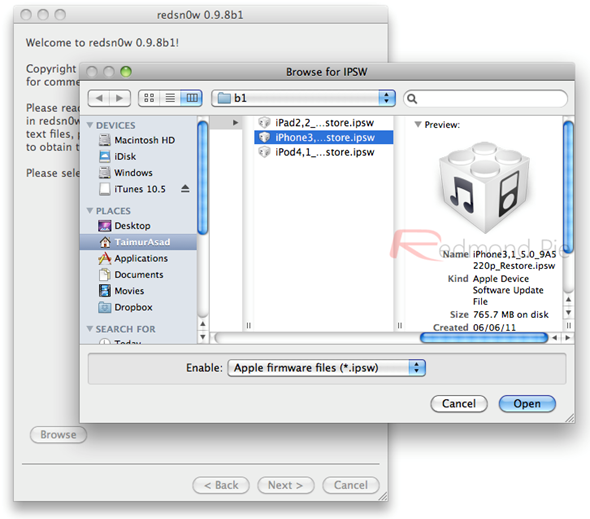Select iDisk in the sidebar
This screenshot has width=590, height=519.
point(138,157)
